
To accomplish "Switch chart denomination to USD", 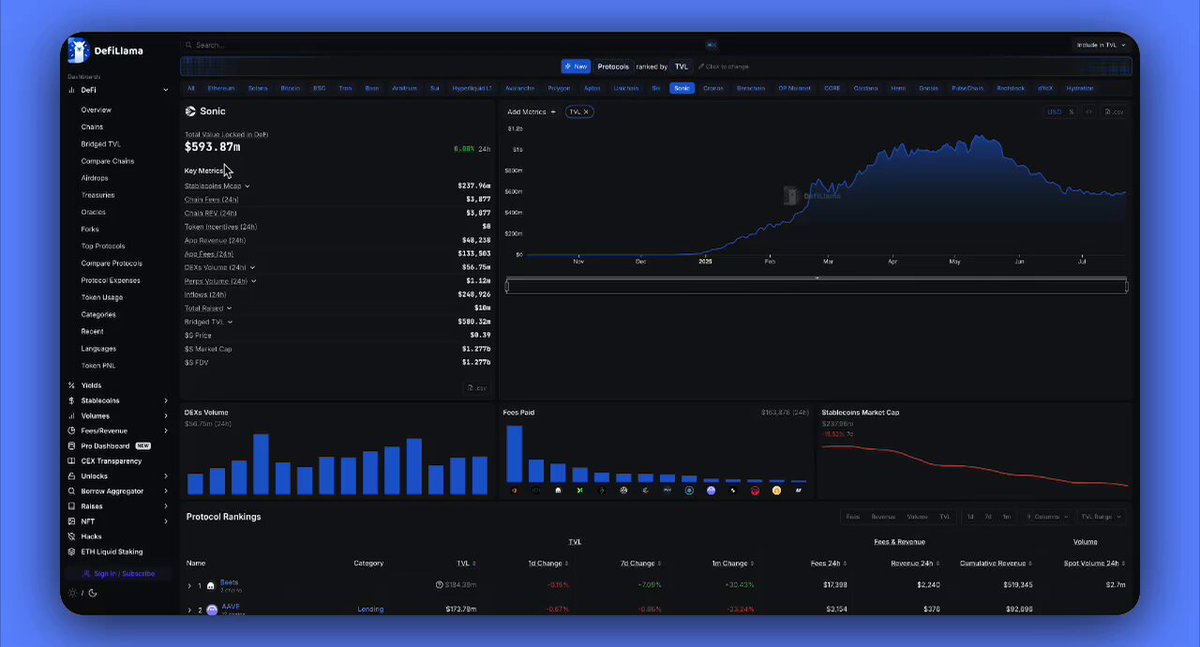I will click(x=1054, y=112).
